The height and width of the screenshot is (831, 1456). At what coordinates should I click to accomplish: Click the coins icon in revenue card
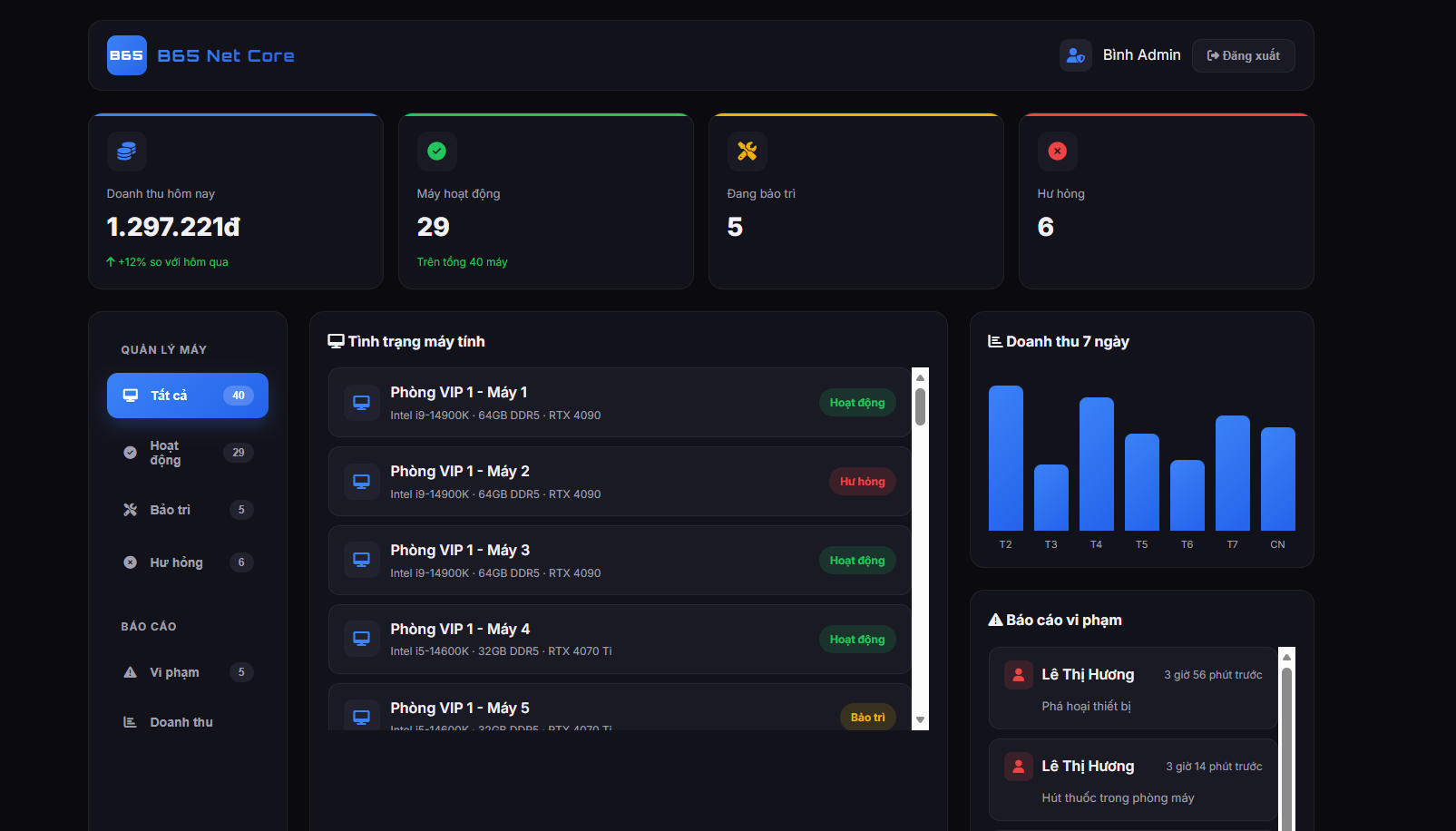[127, 151]
